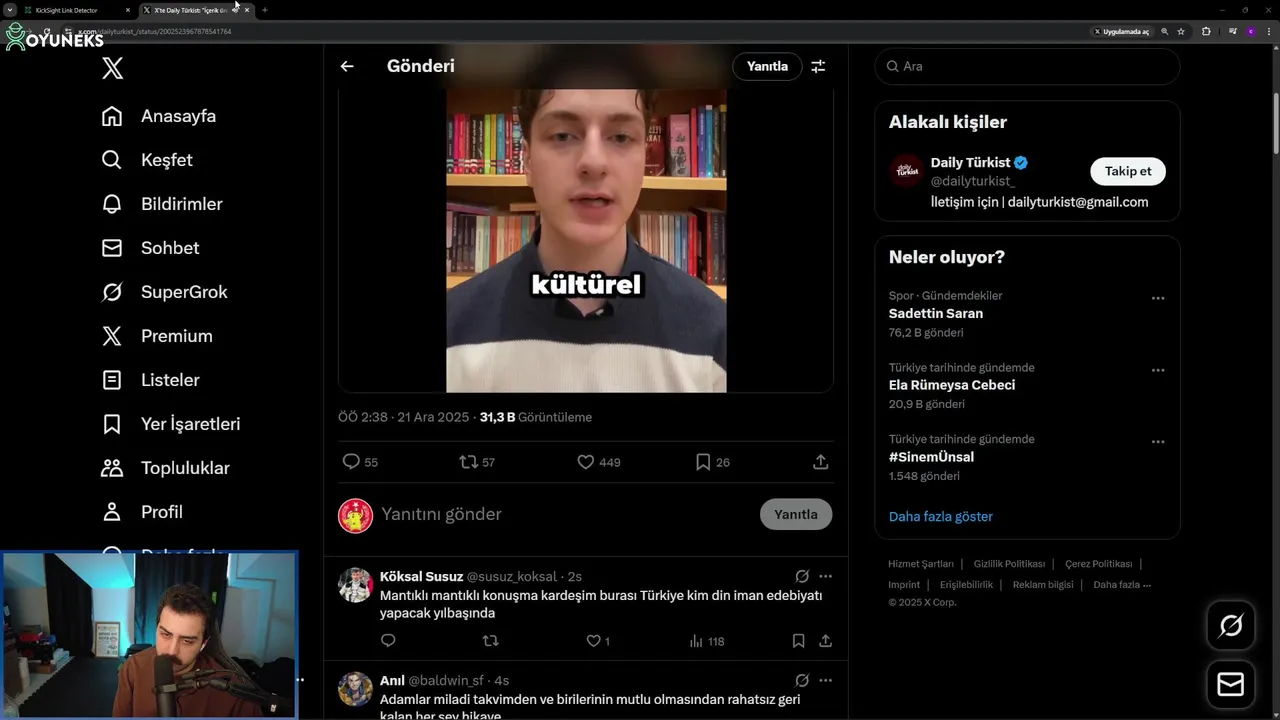Screen dimensions: 1280x720
Task: Click the Ara search field
Action: coord(1027,66)
